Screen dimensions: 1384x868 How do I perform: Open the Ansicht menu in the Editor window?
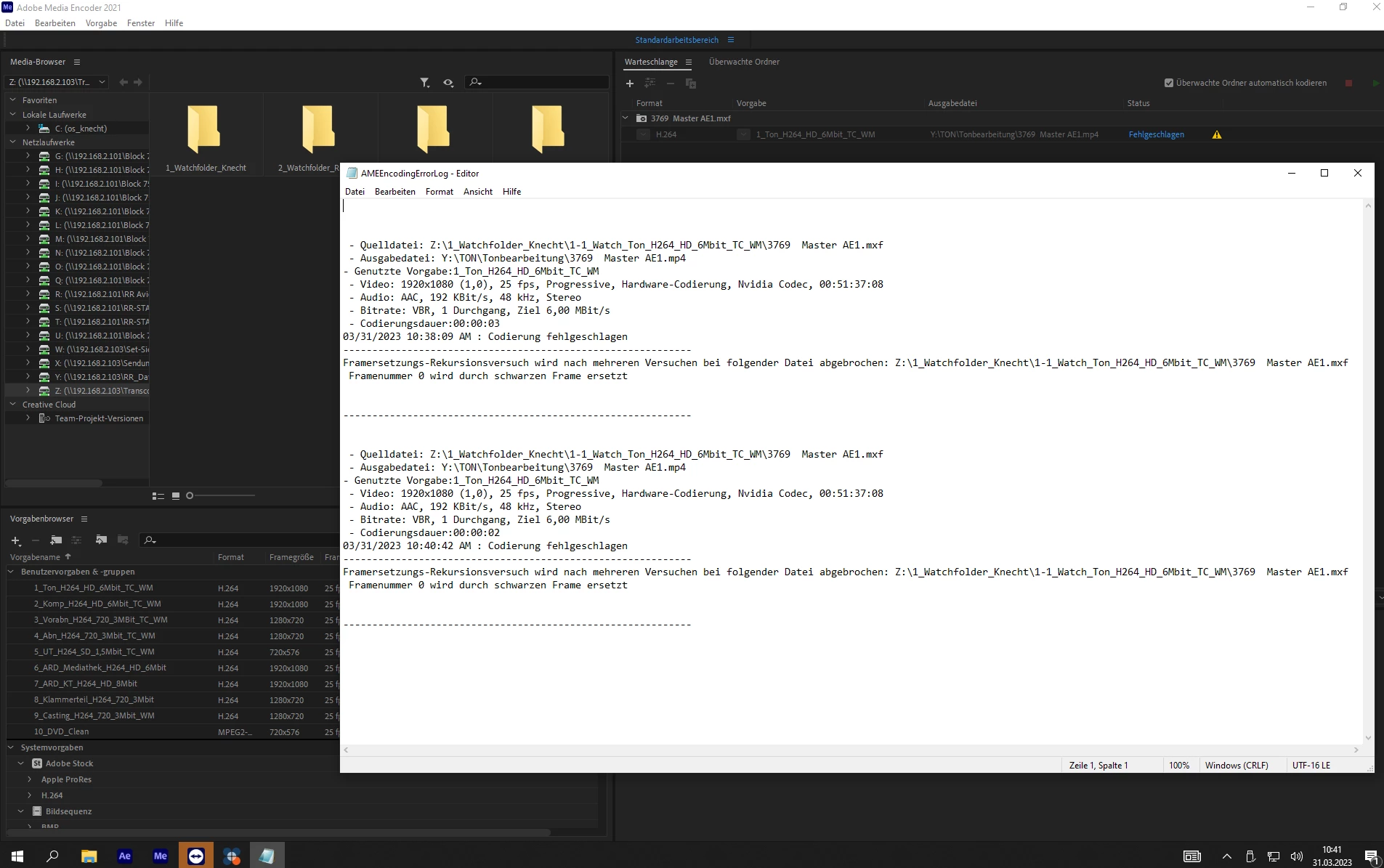click(478, 192)
